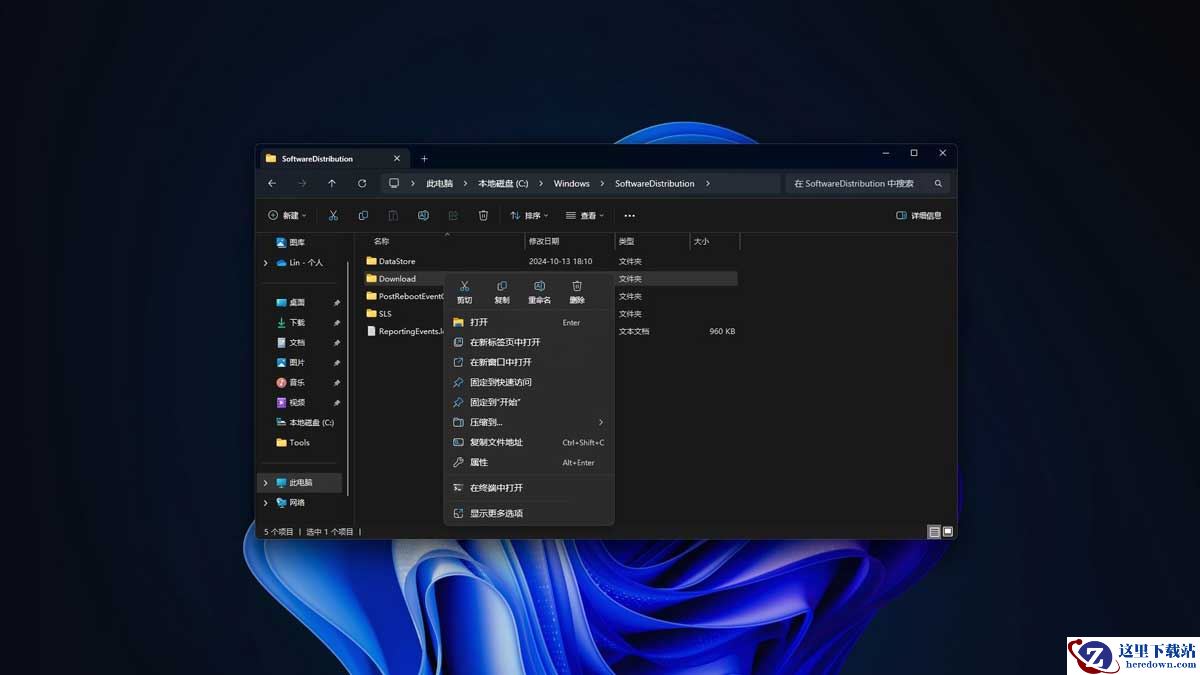Sort by the 修改日期 column header
Viewport: 1200px width, 675px height.
coord(544,241)
